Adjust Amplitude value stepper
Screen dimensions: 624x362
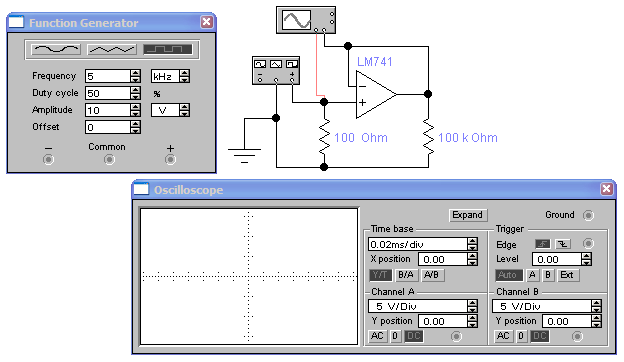tap(136, 110)
